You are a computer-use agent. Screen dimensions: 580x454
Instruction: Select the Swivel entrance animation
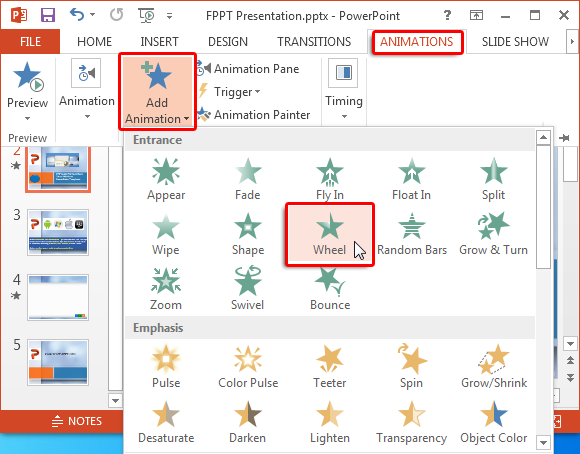[x=247, y=289]
